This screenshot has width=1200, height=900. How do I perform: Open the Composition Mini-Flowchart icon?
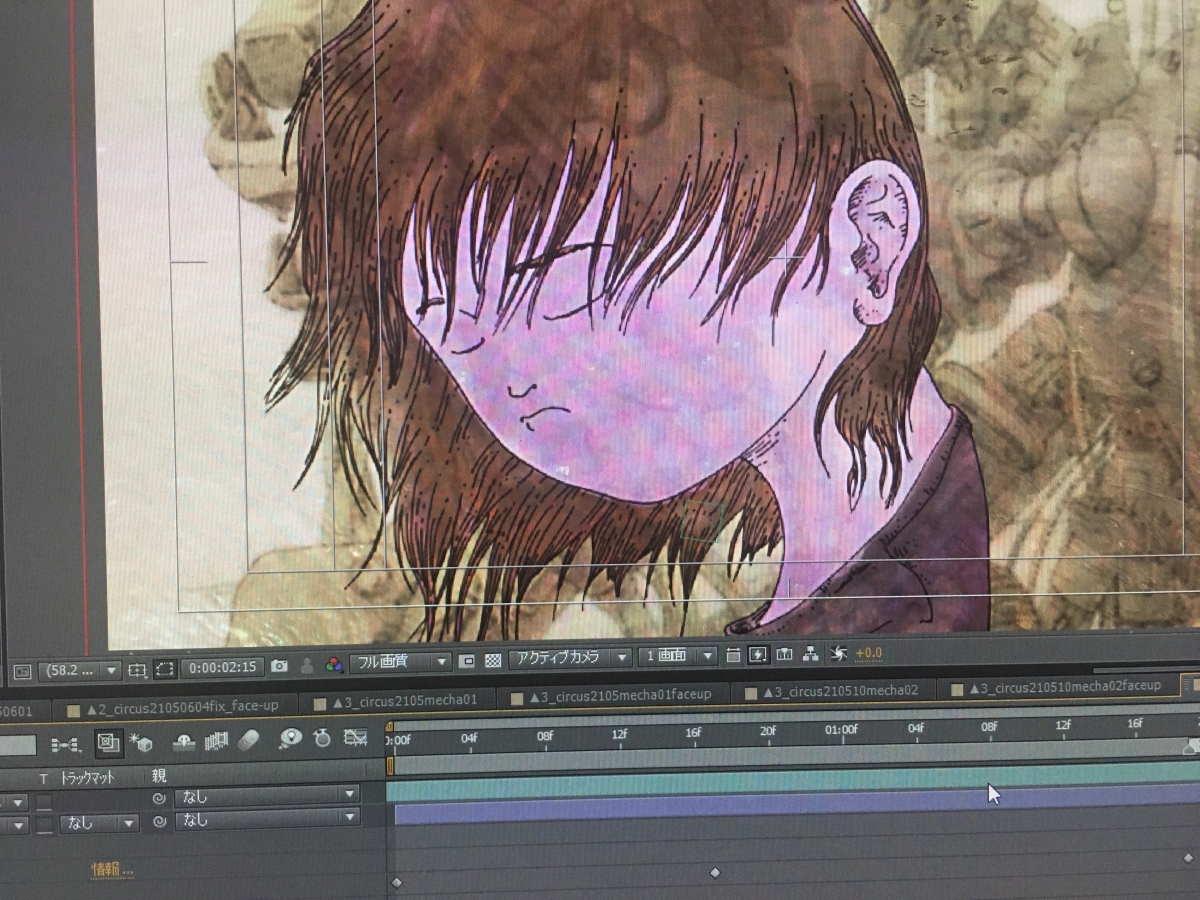pyautogui.click(x=66, y=744)
